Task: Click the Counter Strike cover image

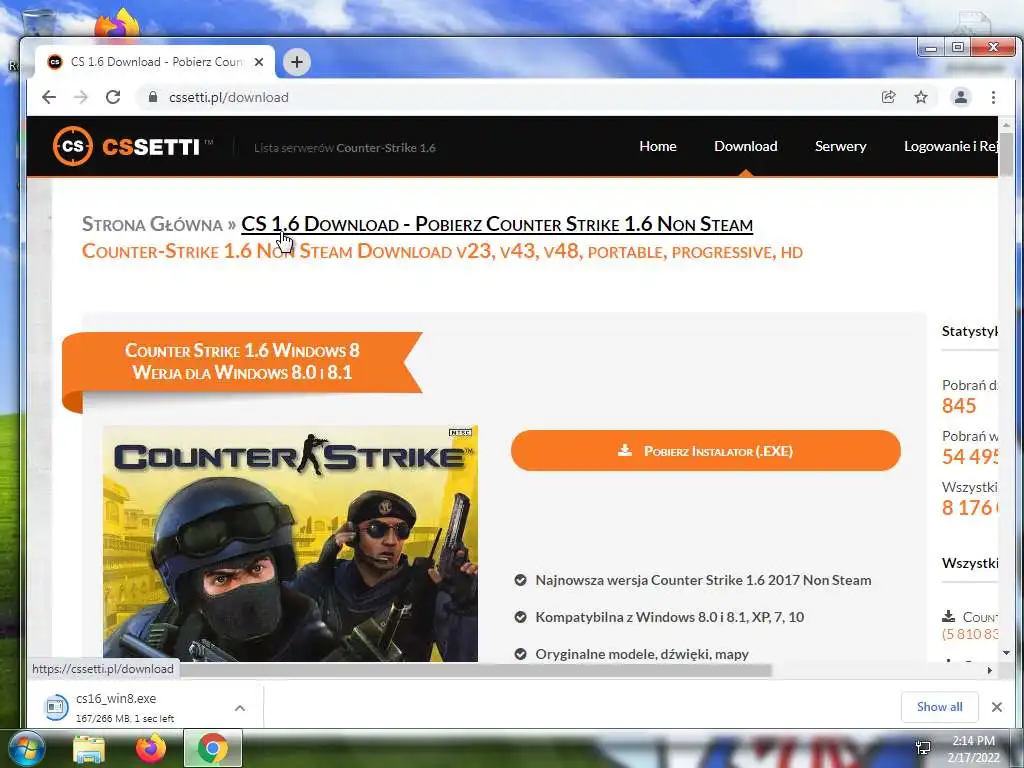Action: pos(290,543)
